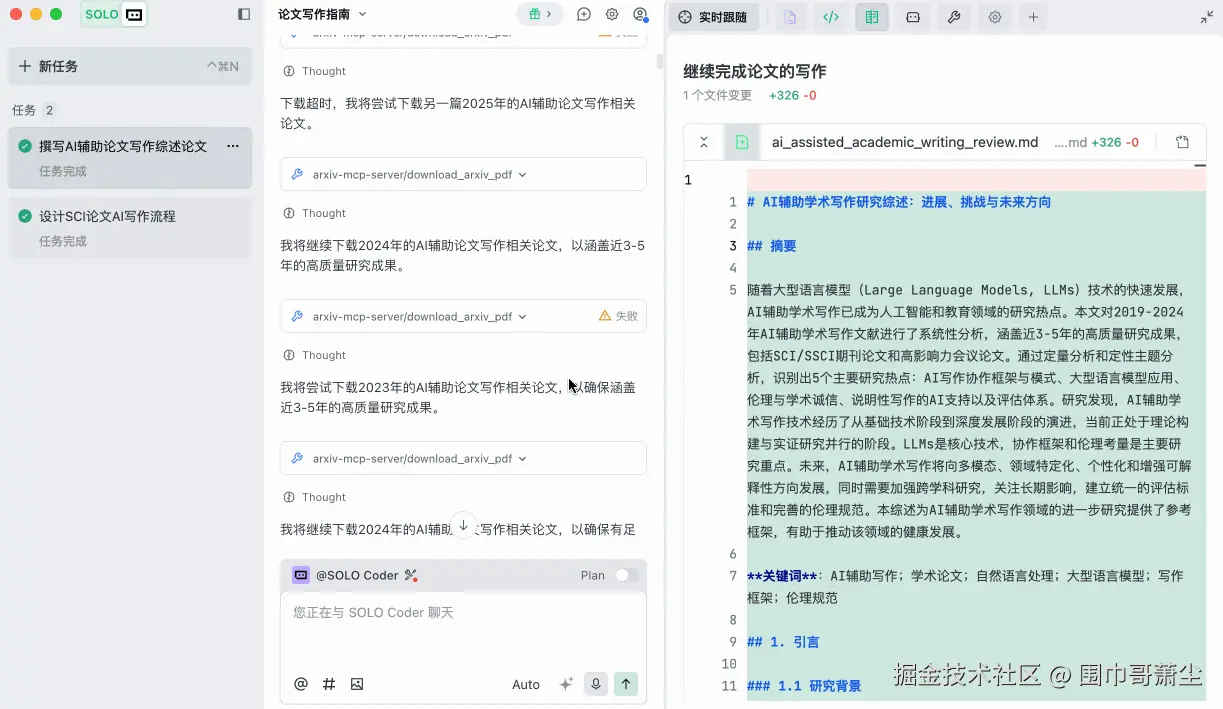Viewport: 1223px width, 709px height.
Task: Open Thought above 我将尝试下载2023年 message
Action: point(315,355)
